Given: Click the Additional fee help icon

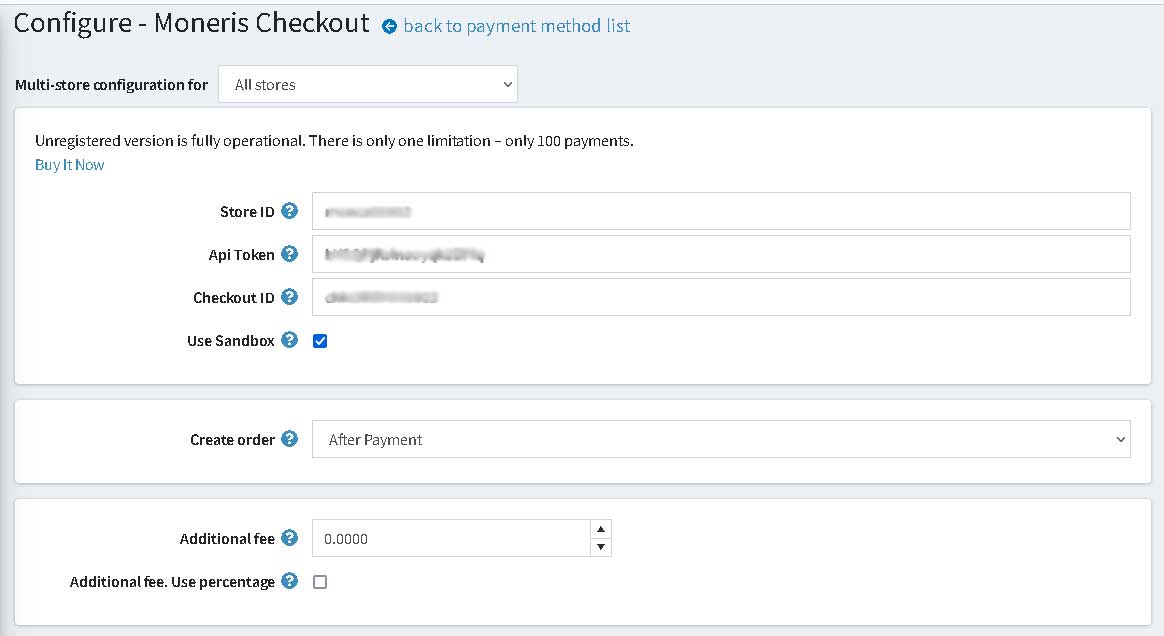Looking at the screenshot, I should 290,538.
